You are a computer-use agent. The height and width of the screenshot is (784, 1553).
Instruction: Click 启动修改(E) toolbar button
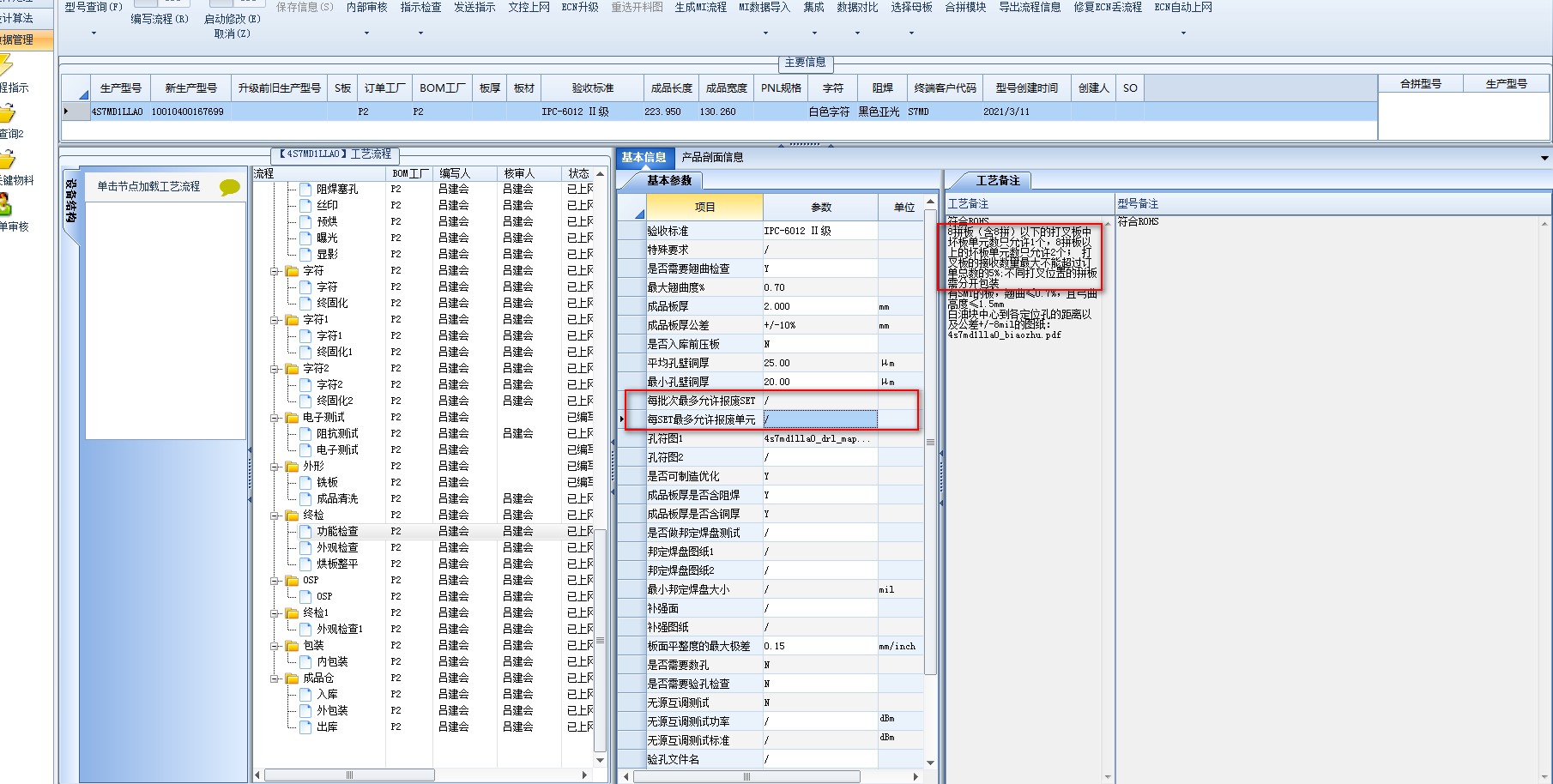[232, 19]
